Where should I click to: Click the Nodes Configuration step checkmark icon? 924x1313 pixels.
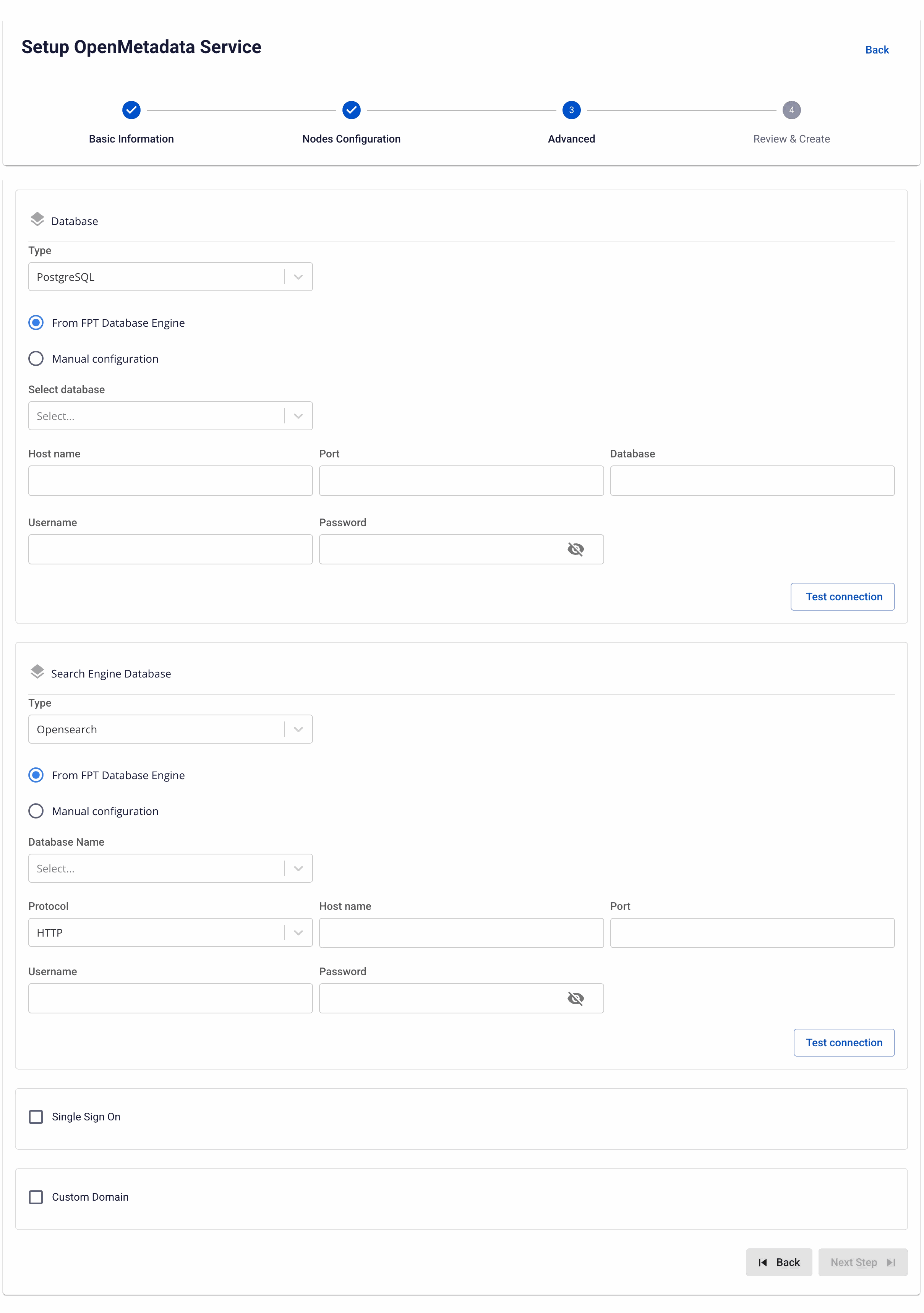coord(351,110)
